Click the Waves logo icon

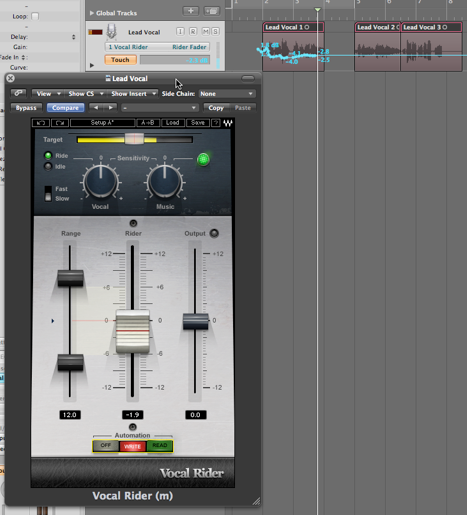[228, 123]
